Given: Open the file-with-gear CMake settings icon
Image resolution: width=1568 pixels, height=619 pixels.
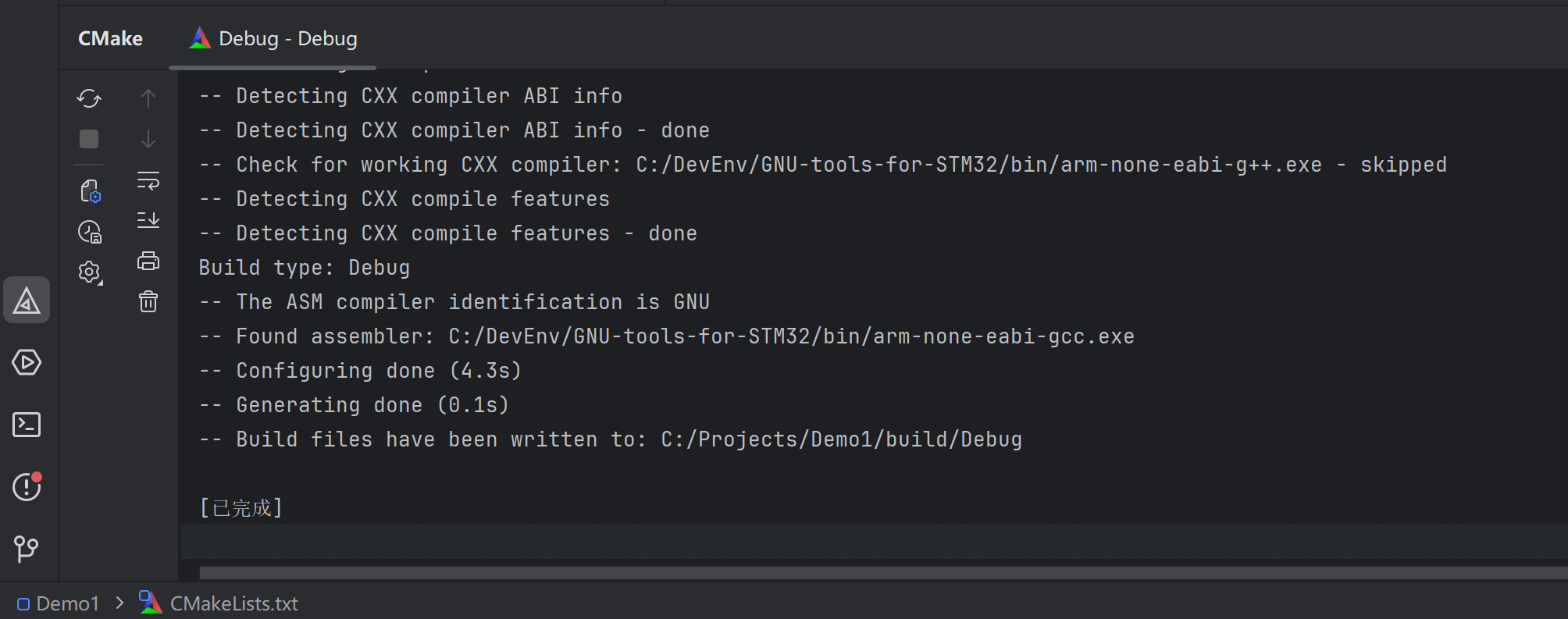Looking at the screenshot, I should [x=91, y=191].
